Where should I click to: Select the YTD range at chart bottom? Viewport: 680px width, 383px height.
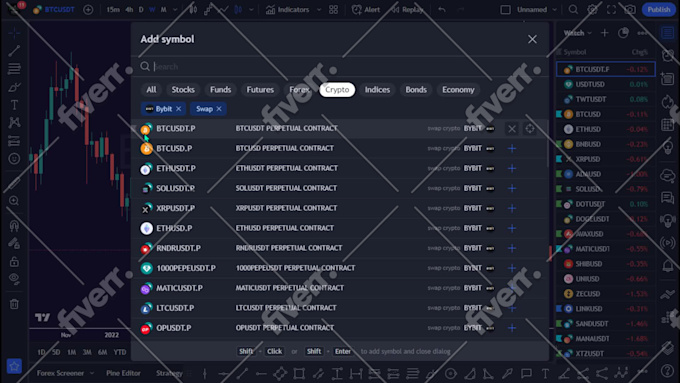[x=120, y=352]
